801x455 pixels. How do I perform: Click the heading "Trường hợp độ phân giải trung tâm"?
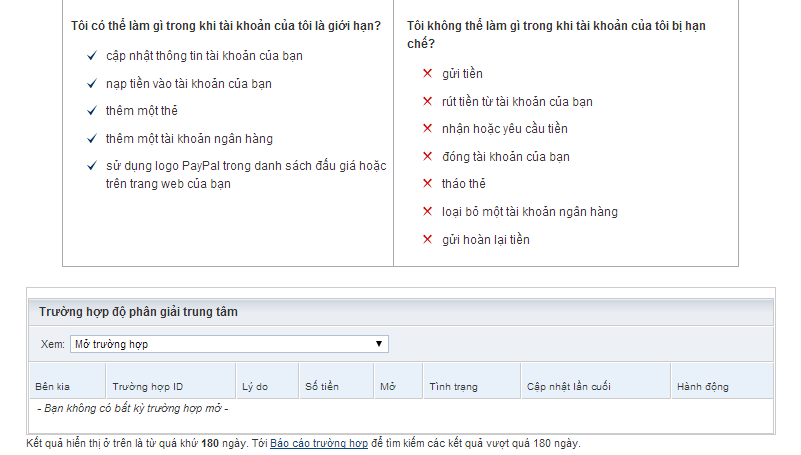138,312
